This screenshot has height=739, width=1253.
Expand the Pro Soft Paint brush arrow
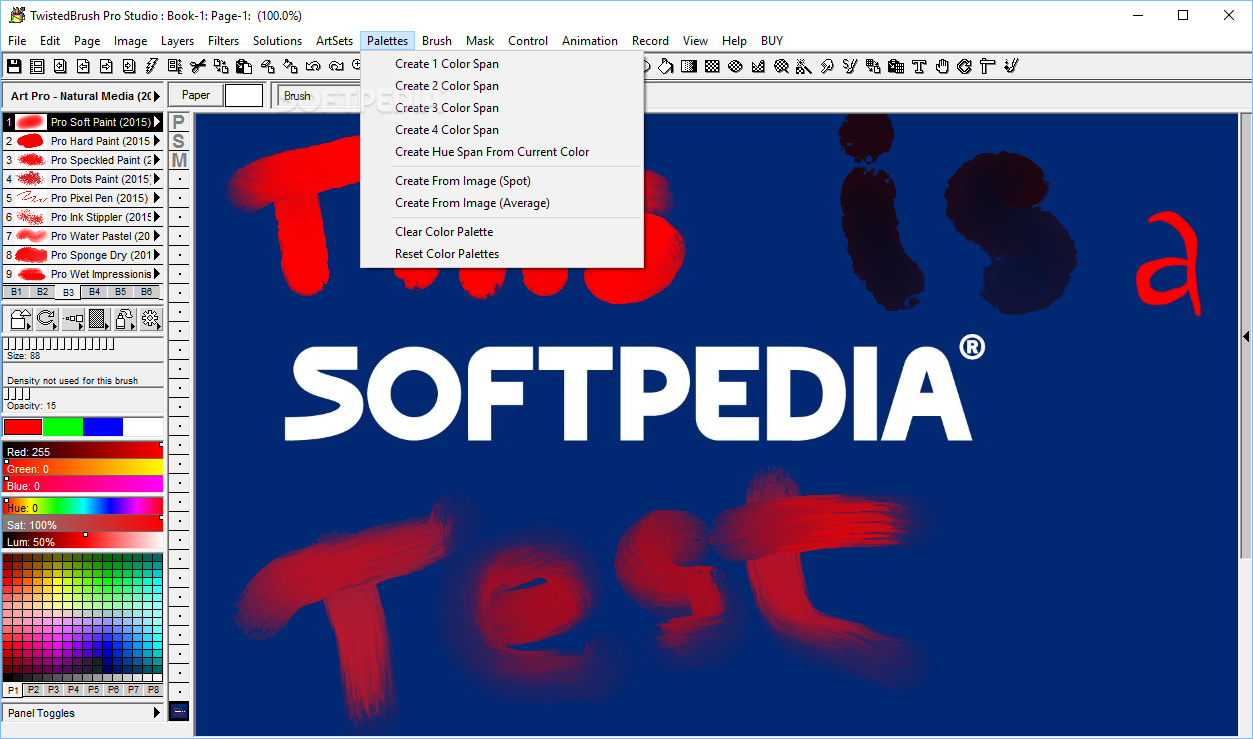click(157, 122)
